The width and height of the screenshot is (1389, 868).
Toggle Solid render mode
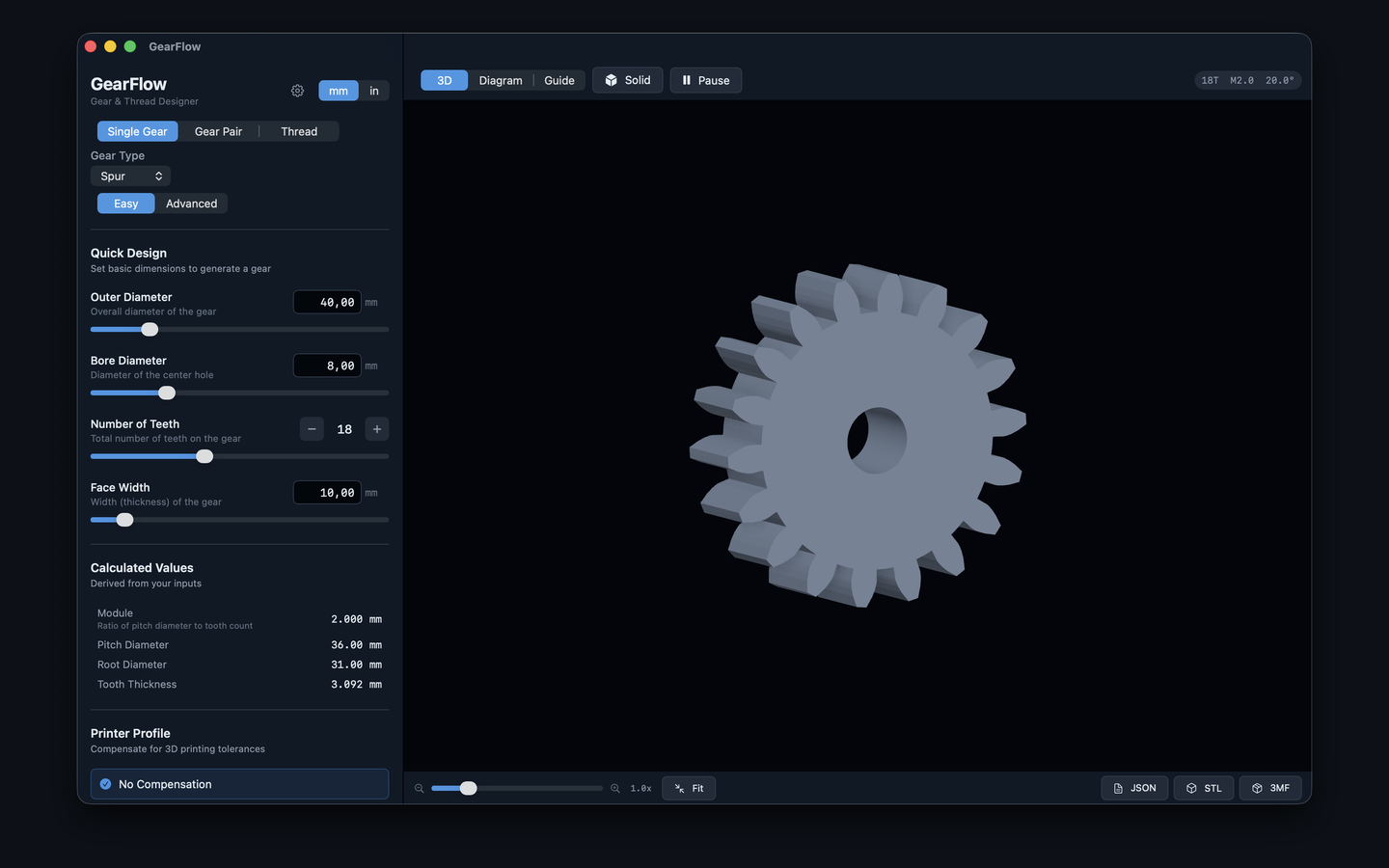[628, 80]
